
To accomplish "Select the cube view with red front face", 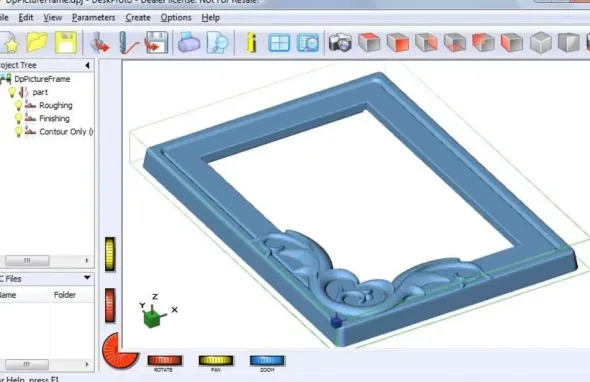I will click(398, 42).
